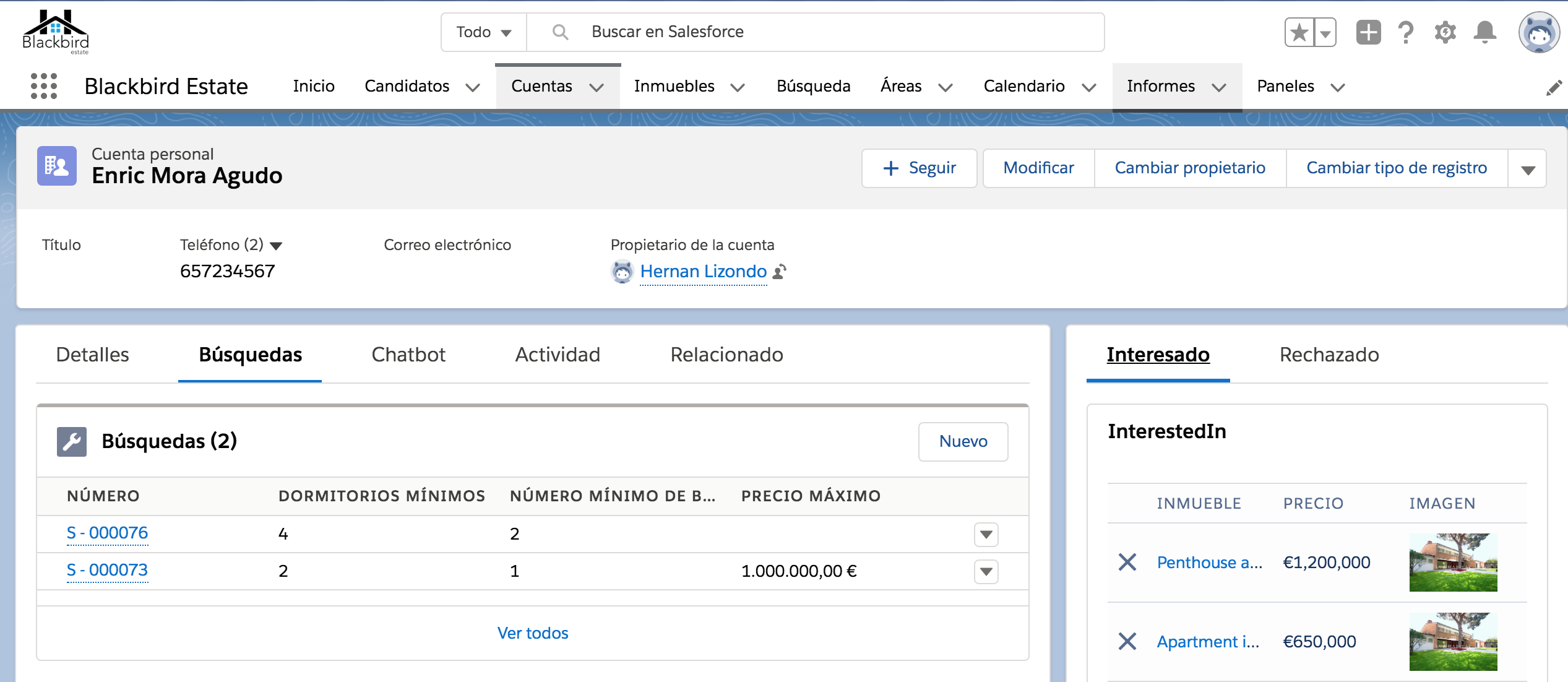Open the Setup gear icon
Screen dimensions: 1568x682
1445,32
